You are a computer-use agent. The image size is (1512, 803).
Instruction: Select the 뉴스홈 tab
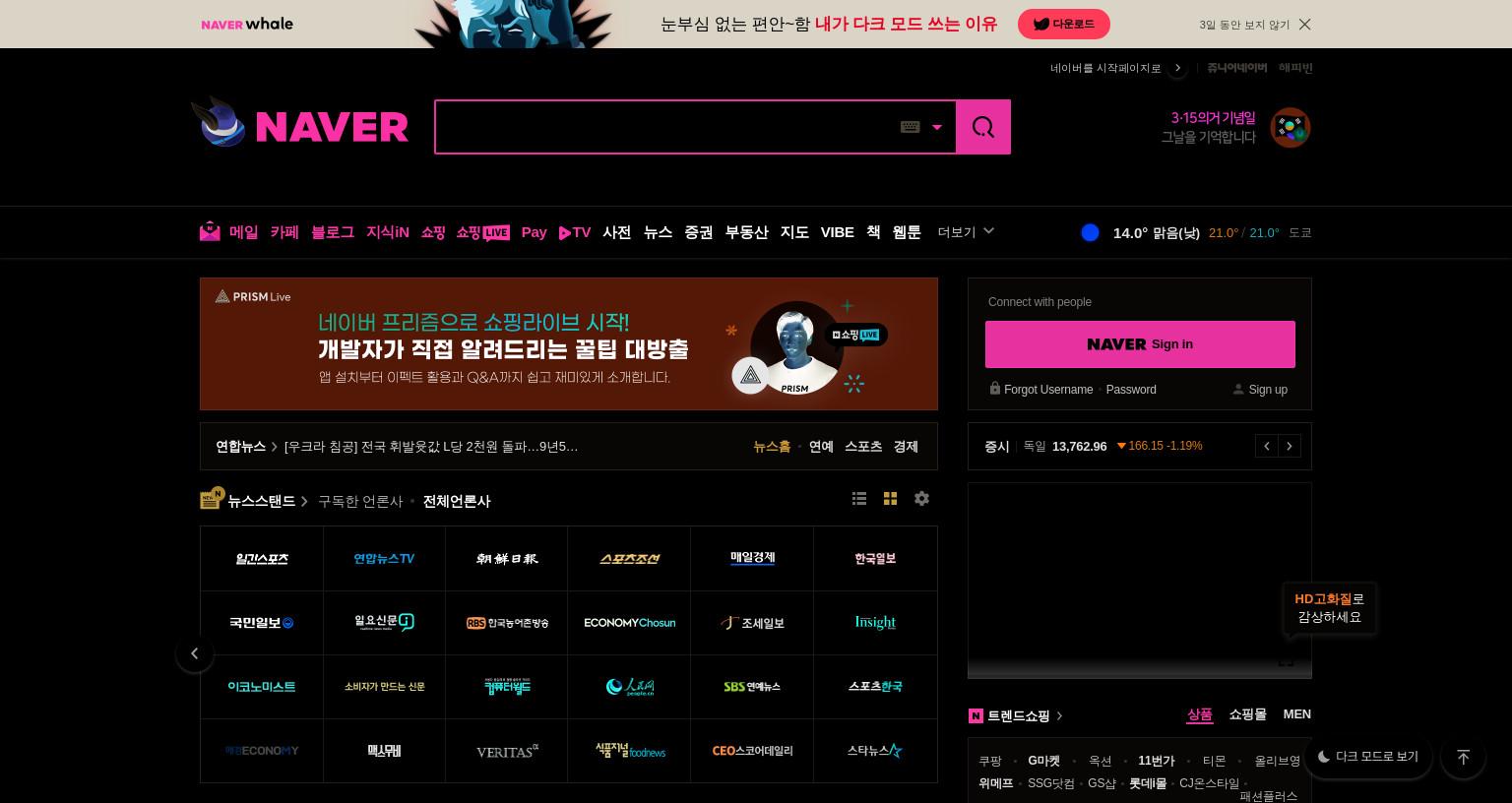point(772,447)
